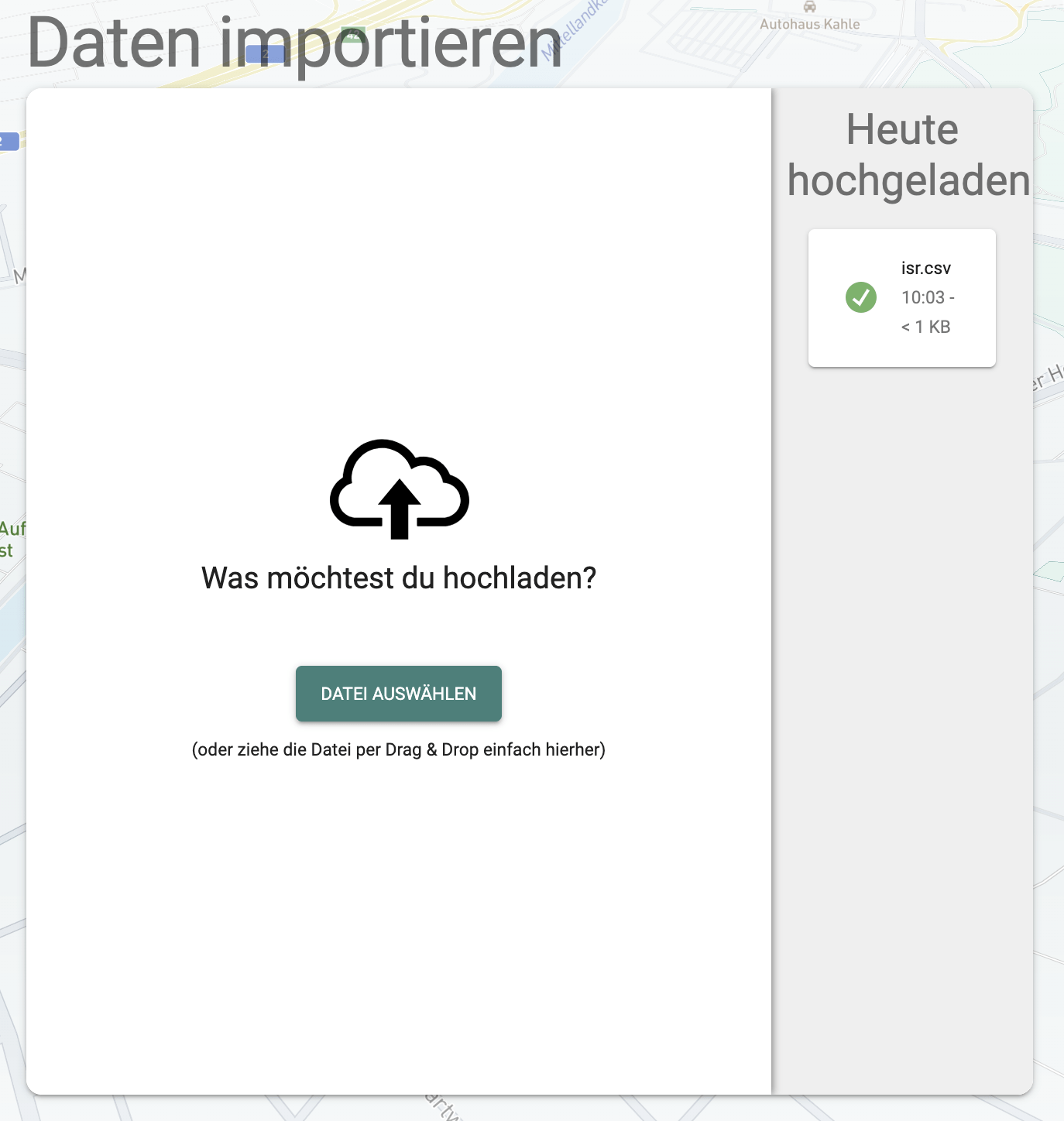Select the green checkmark on isr.csv card
Viewport: 1064px width, 1121px height.
click(x=862, y=297)
